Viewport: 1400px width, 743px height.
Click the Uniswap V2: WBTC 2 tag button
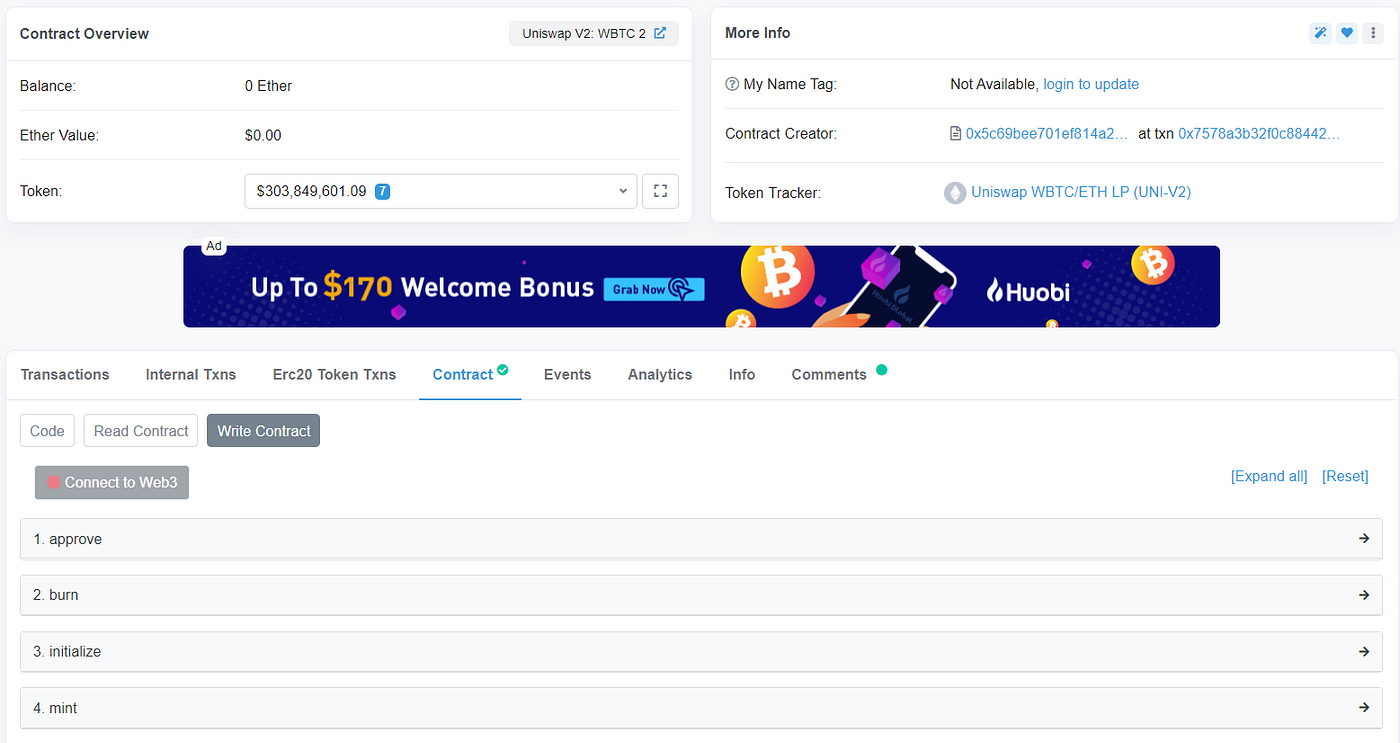point(594,33)
